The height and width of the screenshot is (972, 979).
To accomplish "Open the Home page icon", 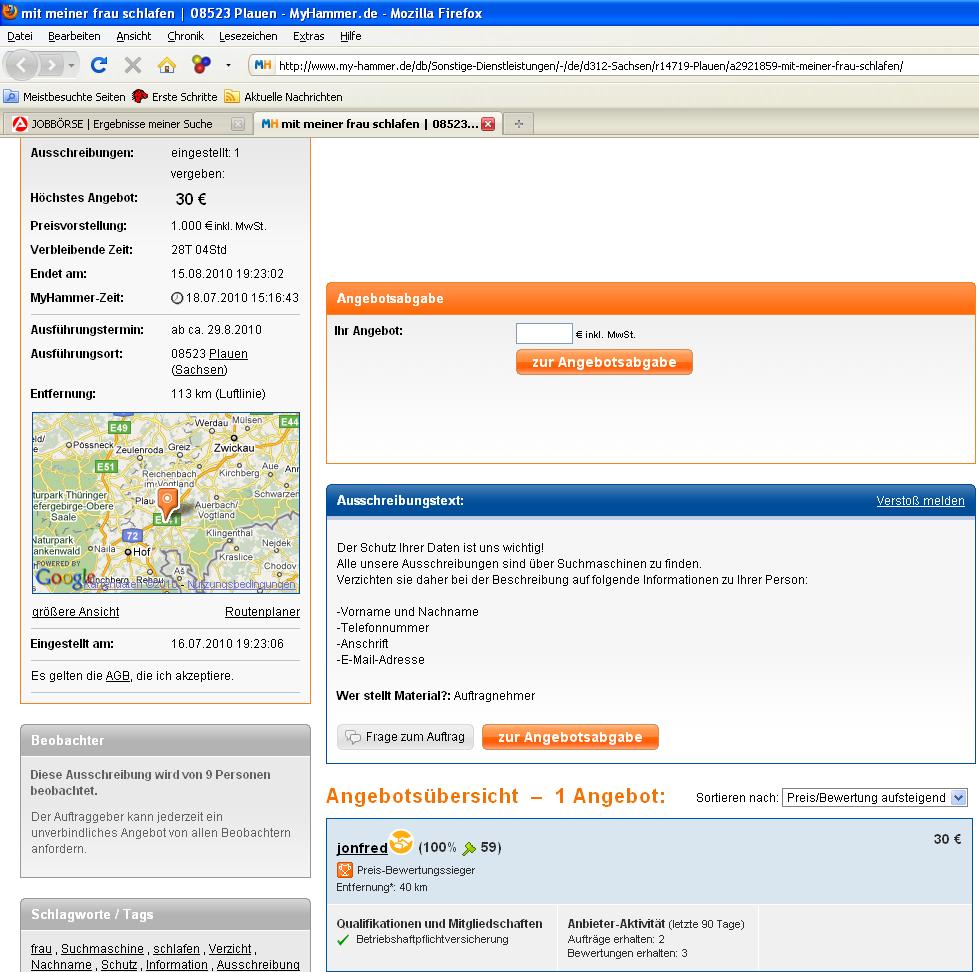I will pyautogui.click(x=166, y=65).
